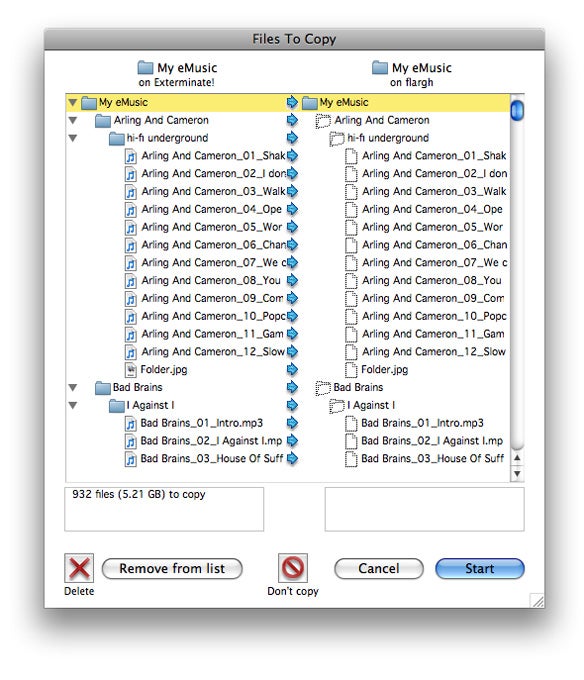Click the scrollbar up arrow
Image resolution: width=584 pixels, height=680 pixels.
tap(517, 458)
